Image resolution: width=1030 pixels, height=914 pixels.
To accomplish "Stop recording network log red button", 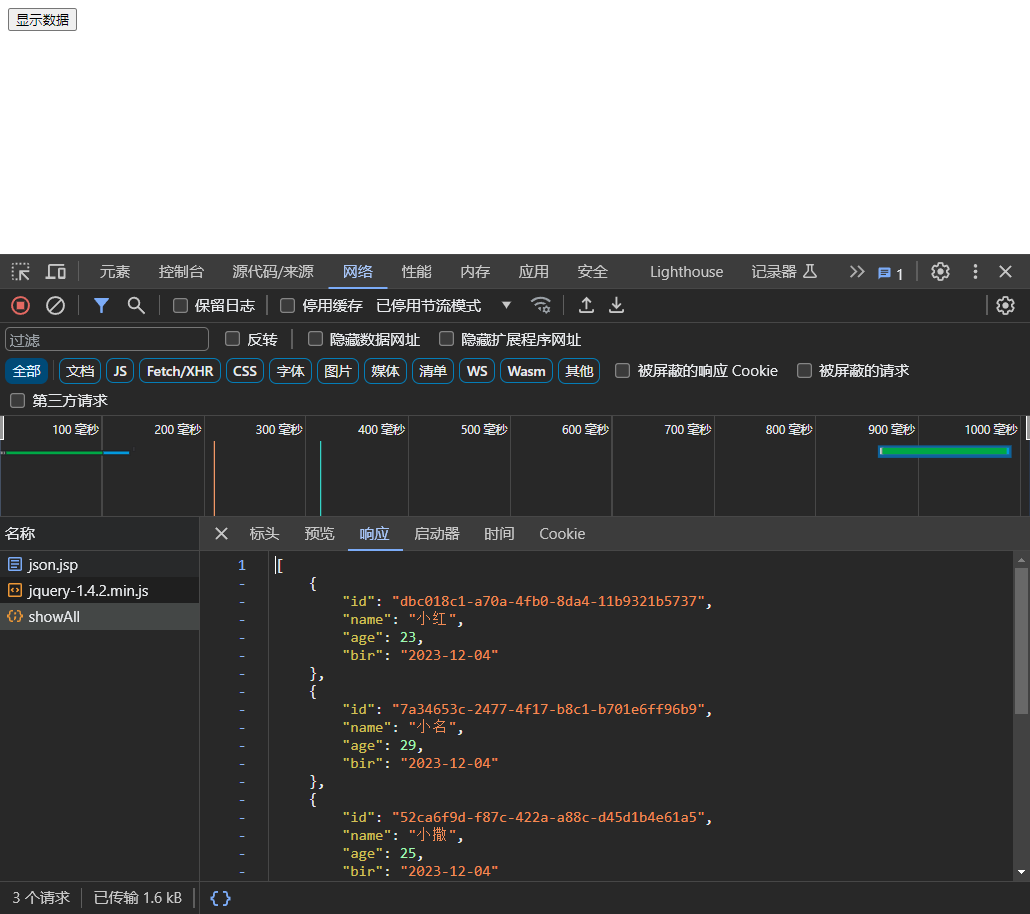I will 20,306.
